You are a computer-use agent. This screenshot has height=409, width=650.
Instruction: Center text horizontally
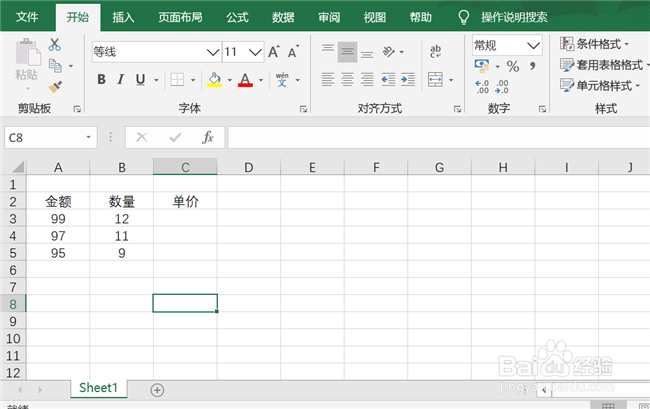(347, 79)
